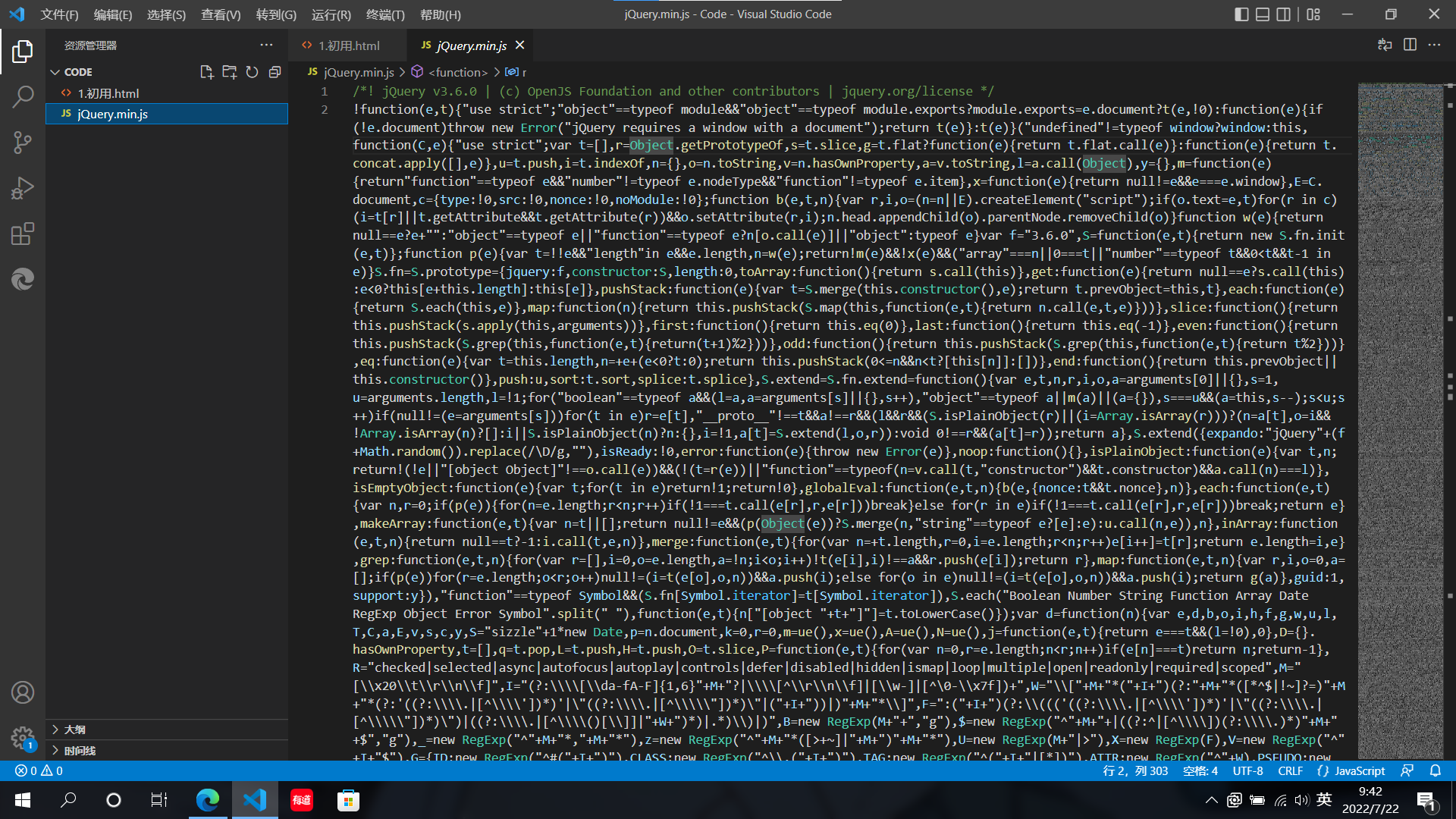Screen dimensions: 1456x819
Task: Change indentation via 空格: 4
Action: 1200,770
